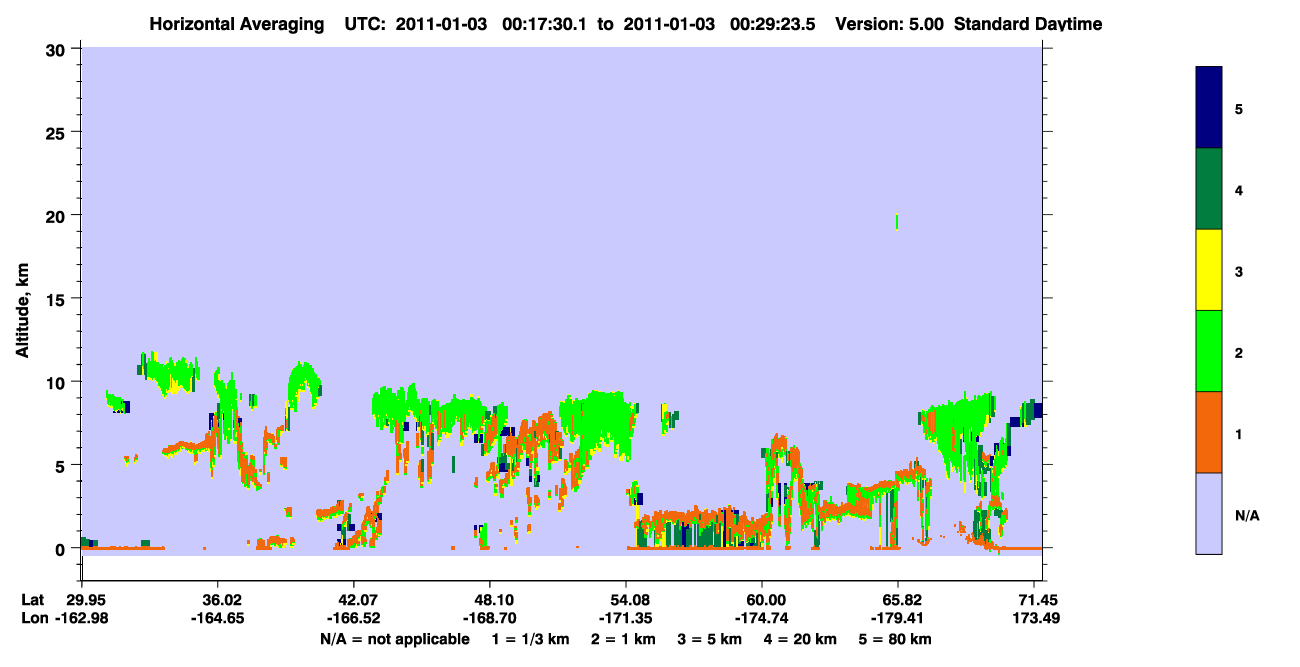
Task: Click the lavender N/A color band
Action: coord(1208,513)
